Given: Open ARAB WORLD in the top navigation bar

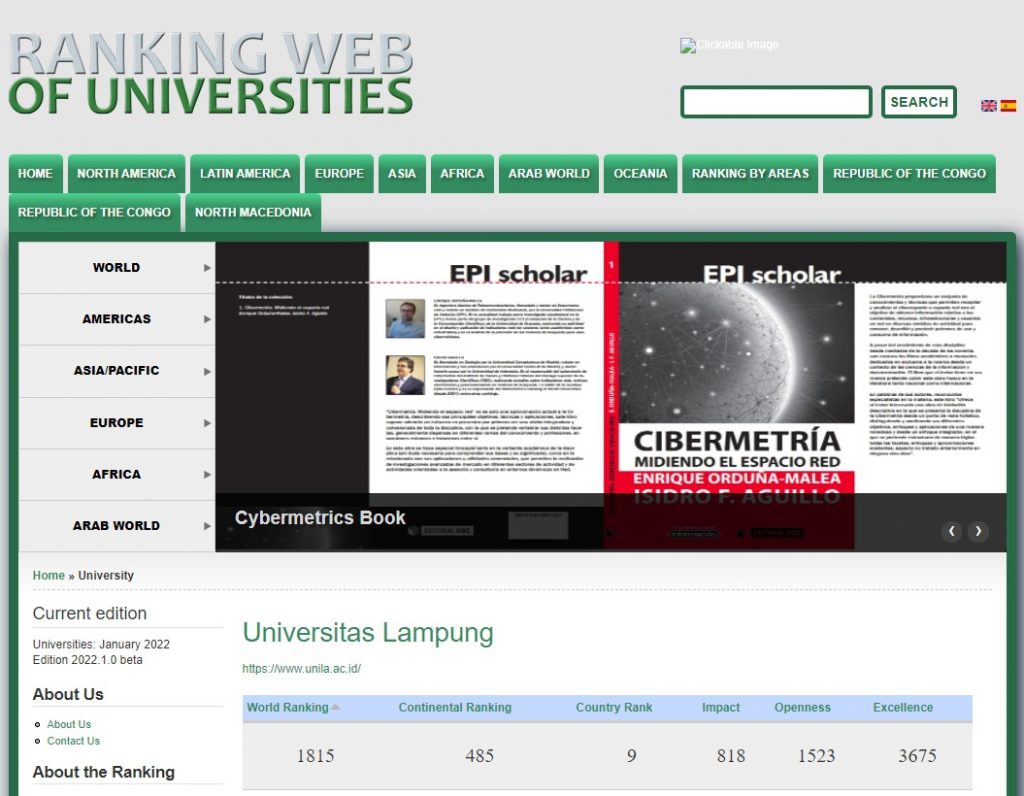Looking at the screenshot, I should pyautogui.click(x=549, y=174).
